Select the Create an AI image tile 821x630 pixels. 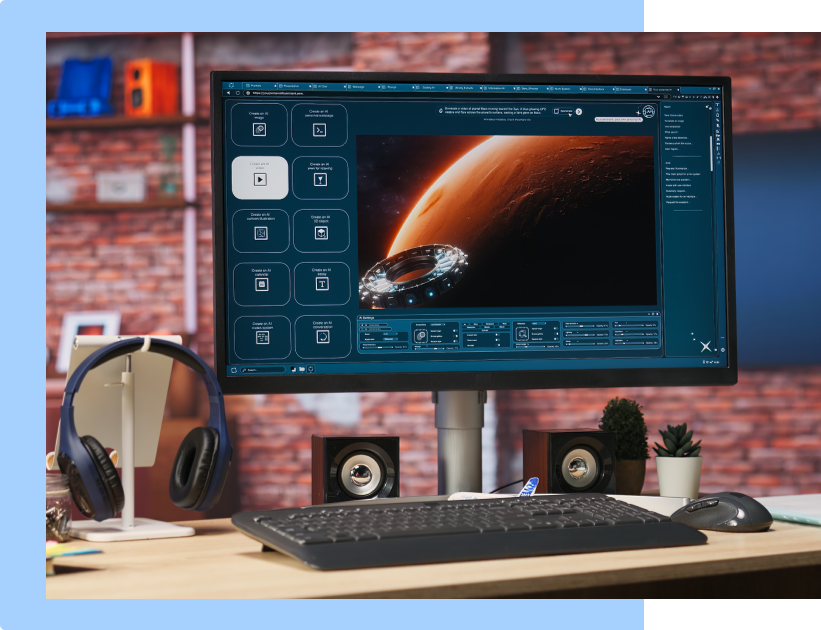[x=259, y=124]
